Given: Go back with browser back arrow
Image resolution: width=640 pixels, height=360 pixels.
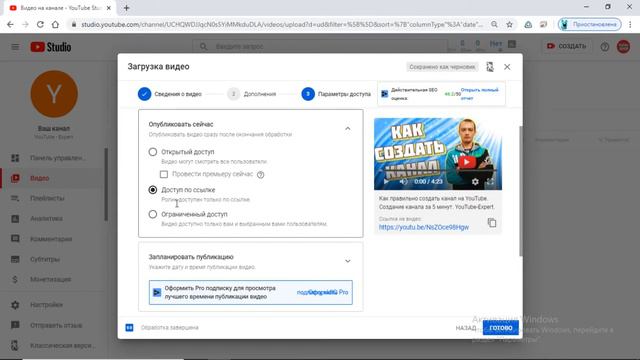Looking at the screenshot, I should tap(10, 24).
